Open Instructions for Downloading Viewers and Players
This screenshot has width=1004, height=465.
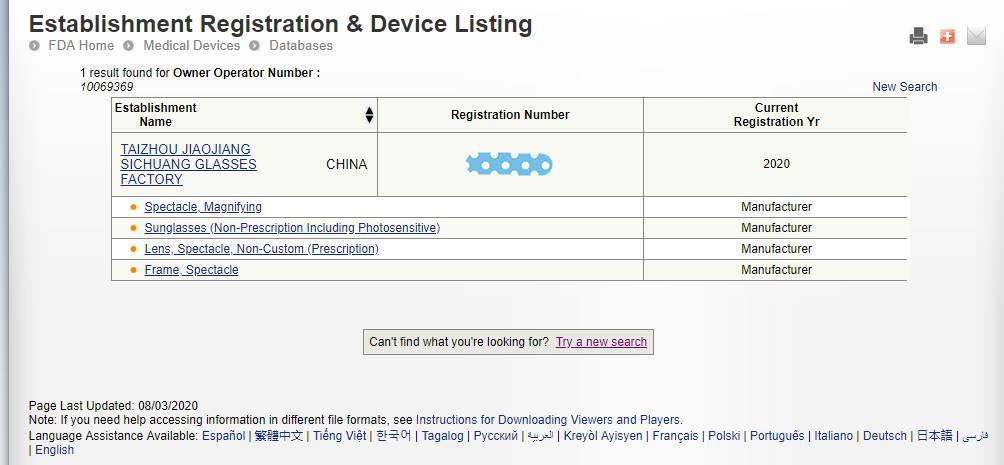coord(548,420)
